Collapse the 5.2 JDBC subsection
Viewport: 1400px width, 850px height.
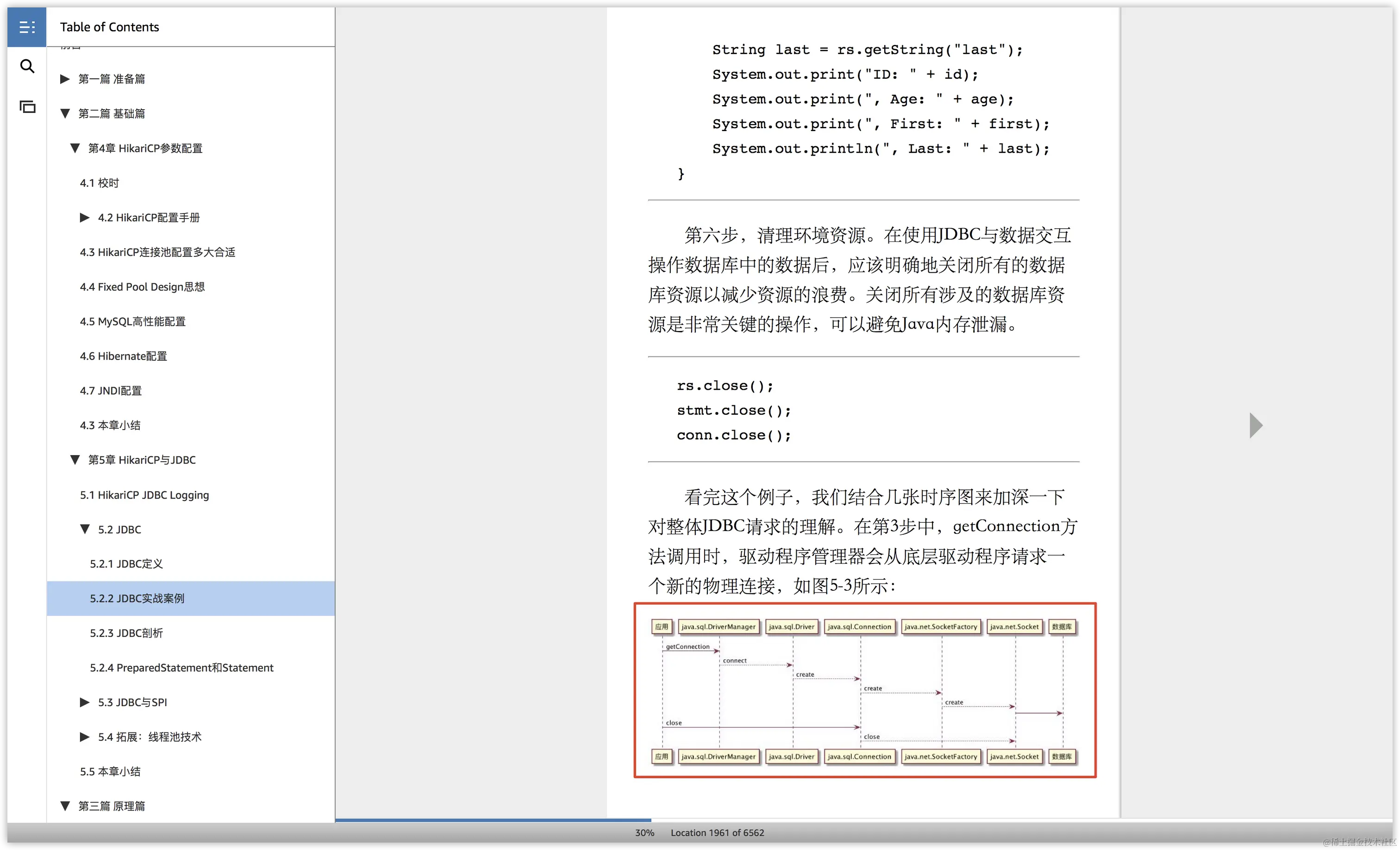click(85, 529)
